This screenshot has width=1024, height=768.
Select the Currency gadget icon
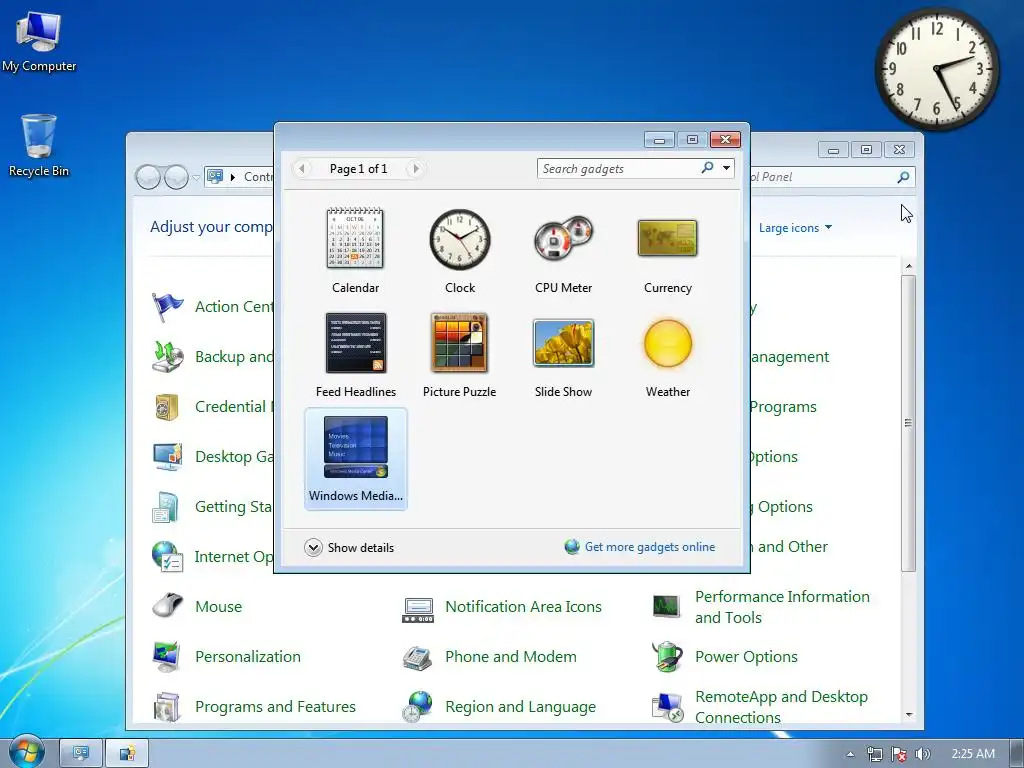click(x=667, y=238)
